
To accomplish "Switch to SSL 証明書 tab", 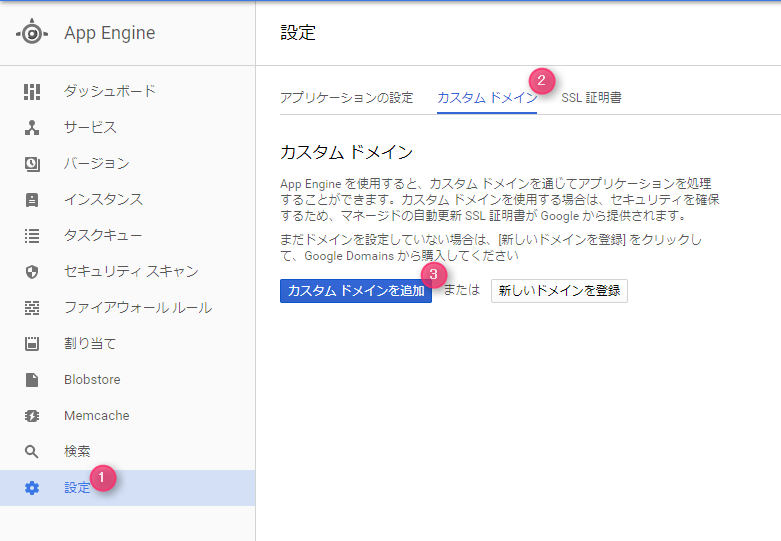I will pos(591,98).
